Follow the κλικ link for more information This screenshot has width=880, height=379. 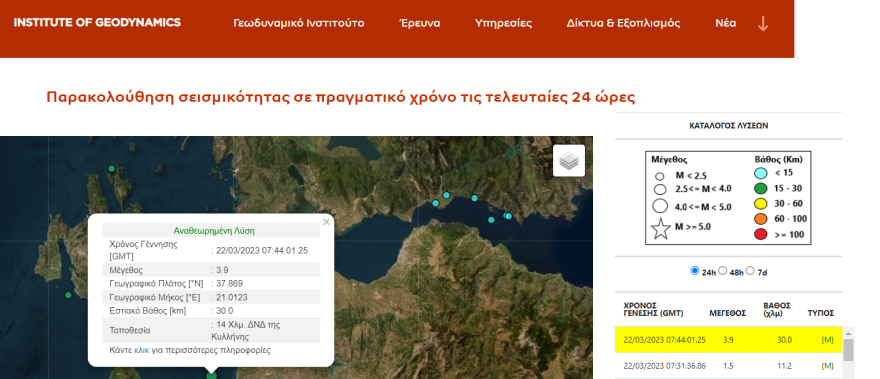click(x=141, y=350)
